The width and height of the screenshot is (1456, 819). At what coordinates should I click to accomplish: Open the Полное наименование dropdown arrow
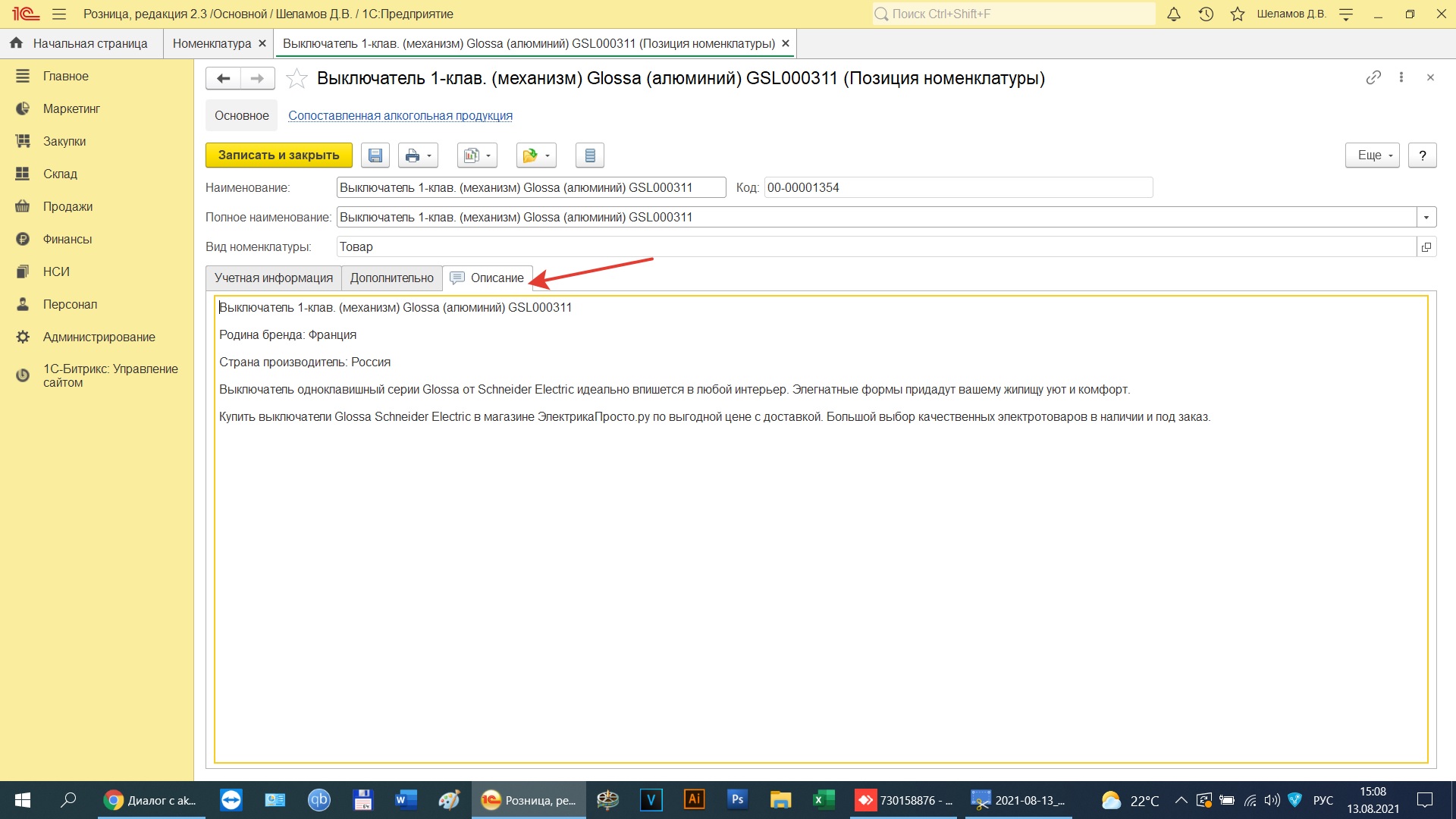pyautogui.click(x=1426, y=217)
